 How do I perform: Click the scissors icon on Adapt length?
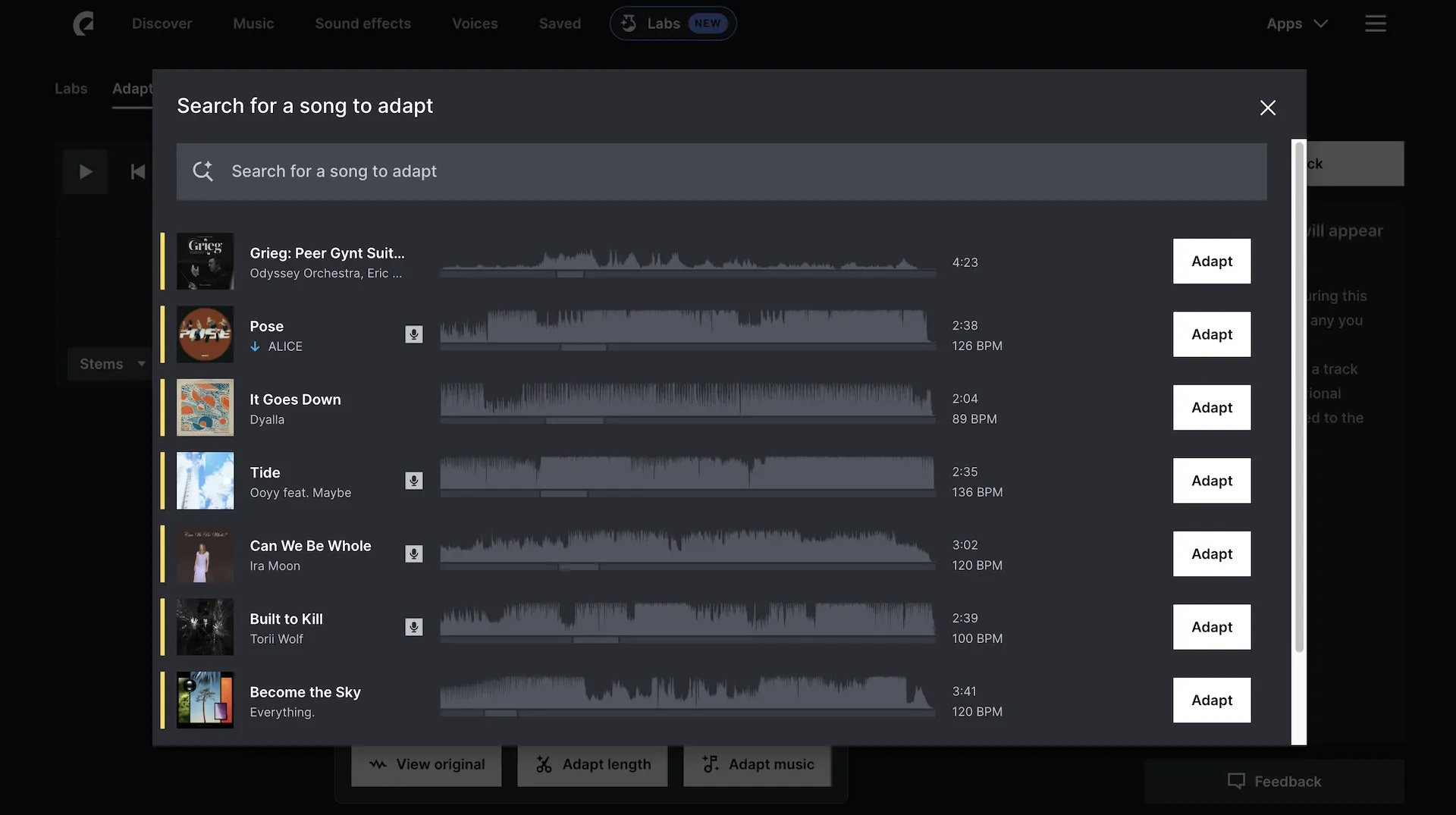coord(544,765)
